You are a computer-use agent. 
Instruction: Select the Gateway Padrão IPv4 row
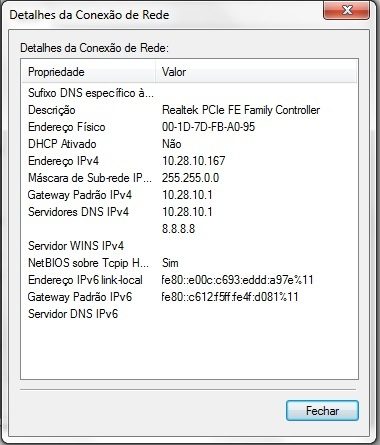(189, 195)
